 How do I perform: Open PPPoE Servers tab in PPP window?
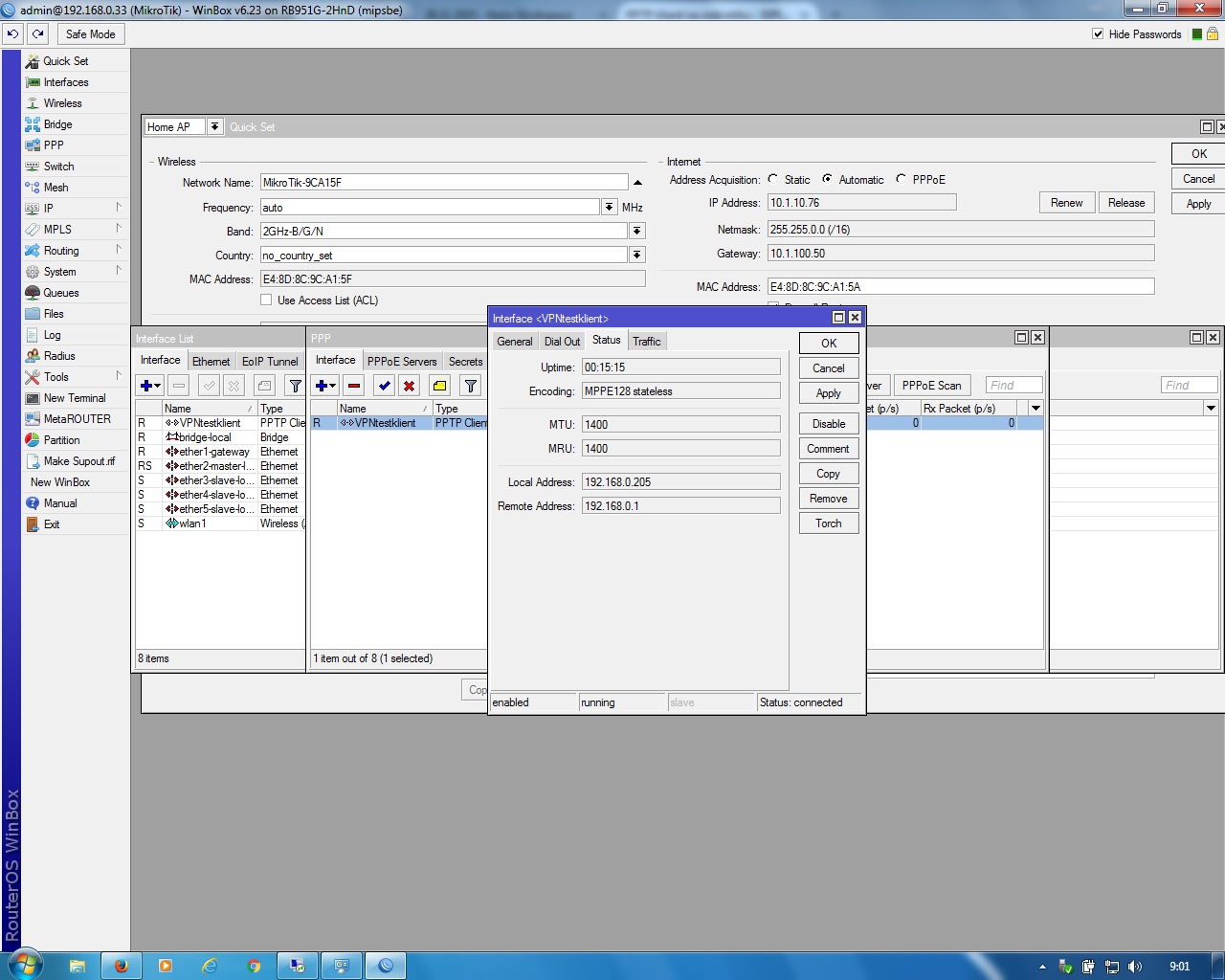tap(402, 362)
